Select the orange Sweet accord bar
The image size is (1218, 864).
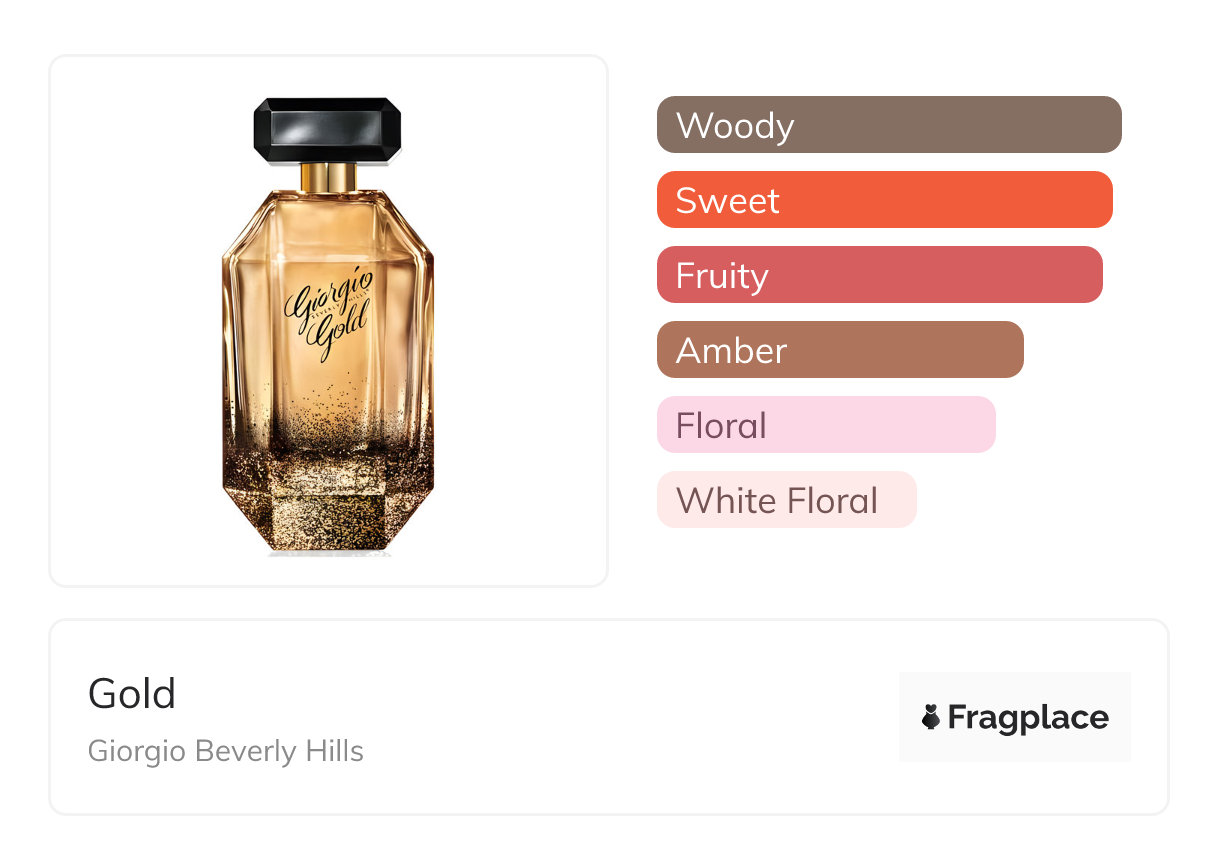click(x=884, y=200)
